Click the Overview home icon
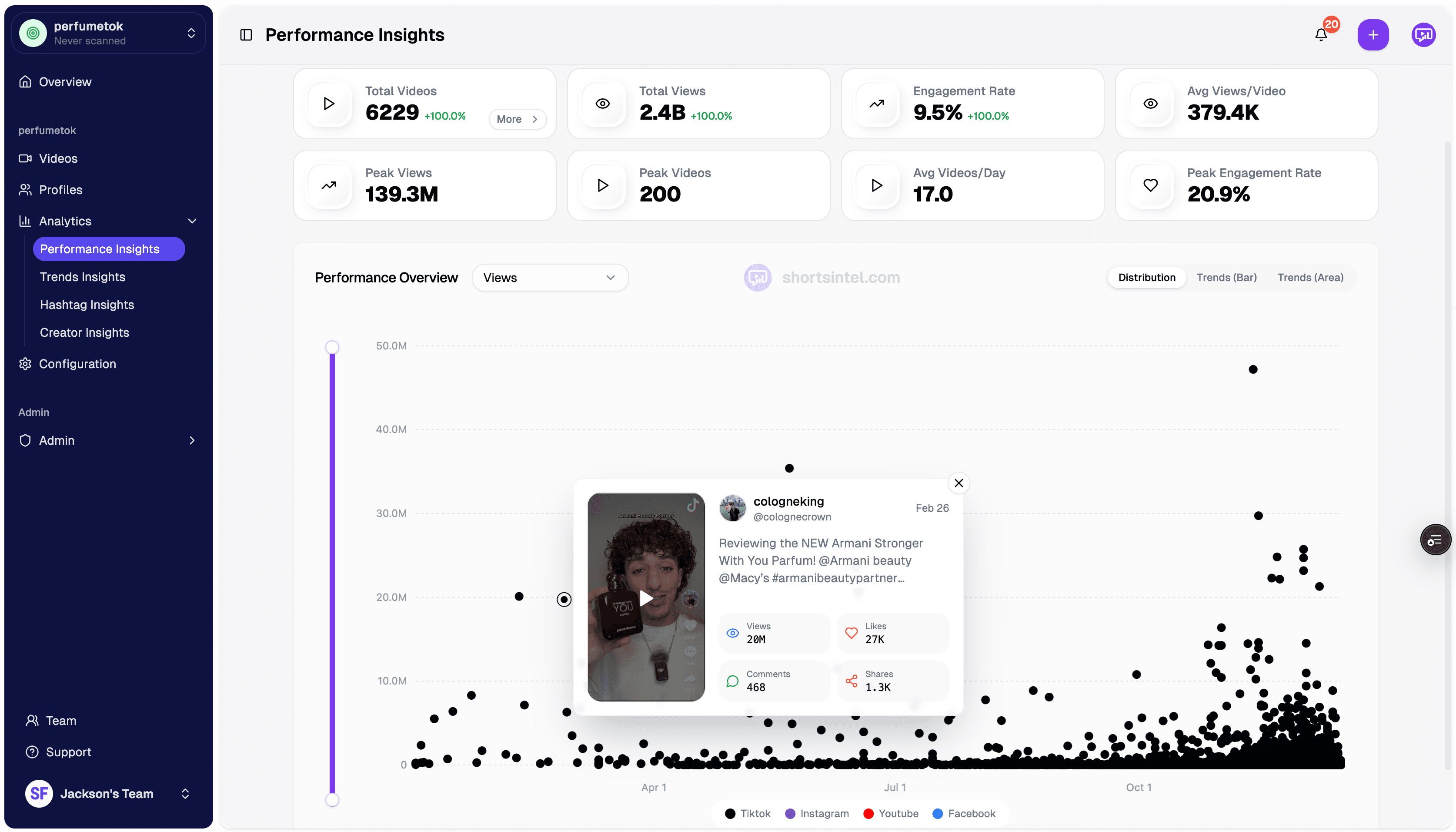This screenshot has width=1456, height=832. coord(26,81)
